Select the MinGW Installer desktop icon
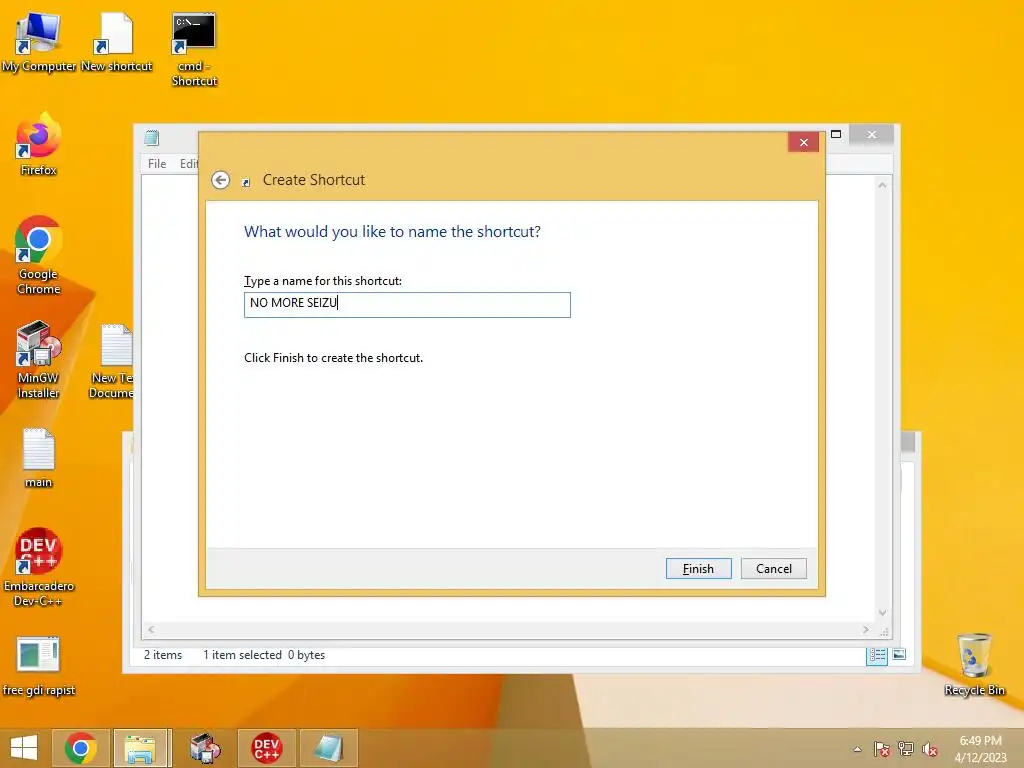1024x768 pixels. coord(39,360)
